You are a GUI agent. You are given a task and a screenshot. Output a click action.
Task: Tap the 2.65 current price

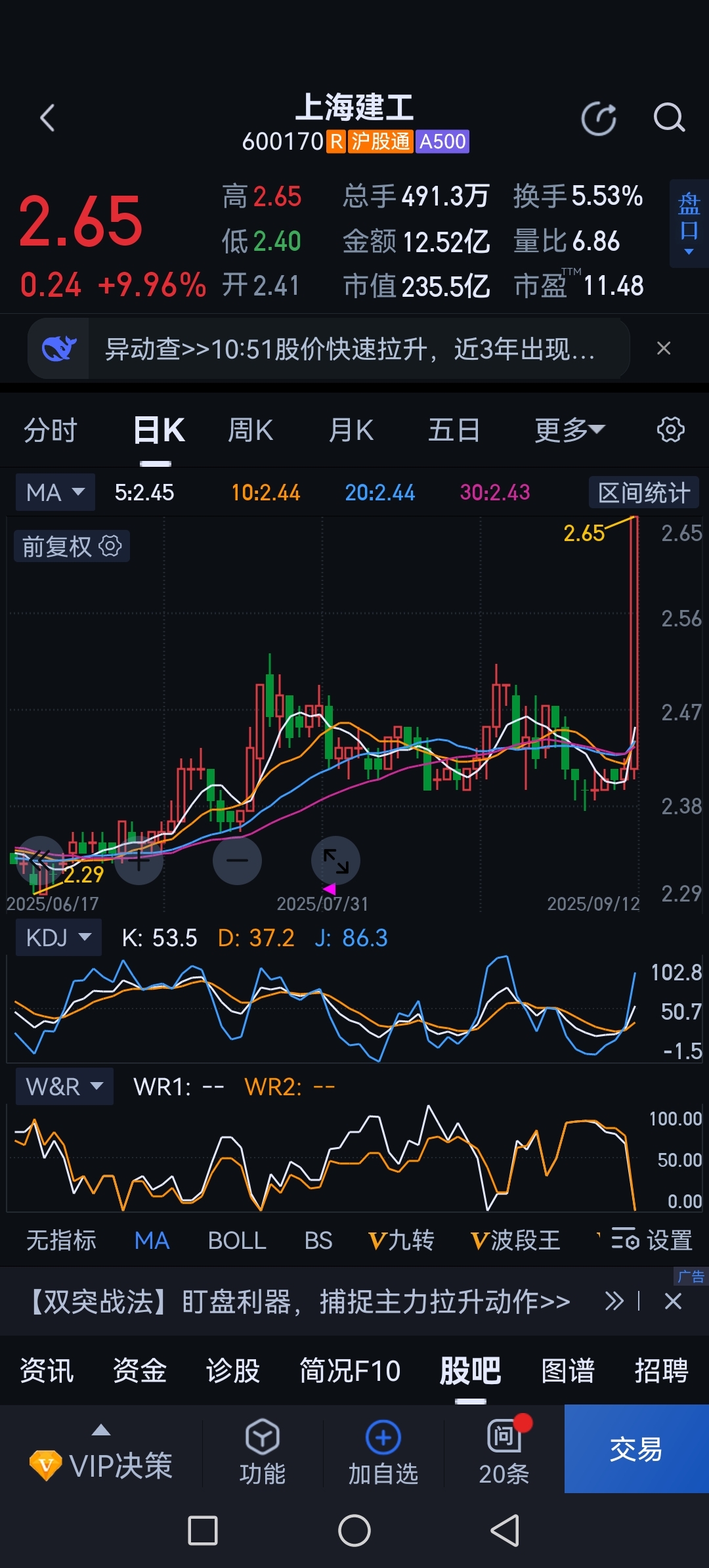pyautogui.click(x=81, y=222)
